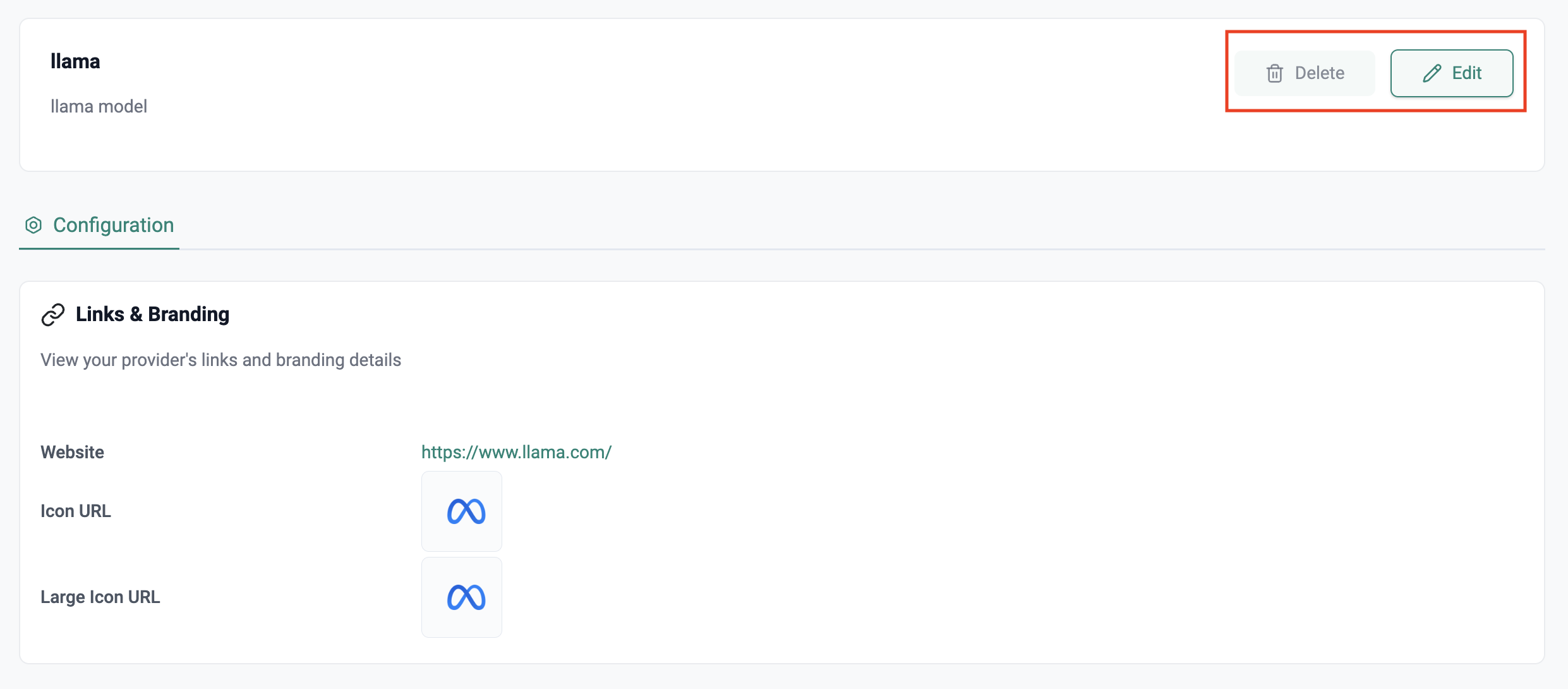Screen dimensions: 1568x689
Task: Click the trash can icon
Action: coord(1274,73)
